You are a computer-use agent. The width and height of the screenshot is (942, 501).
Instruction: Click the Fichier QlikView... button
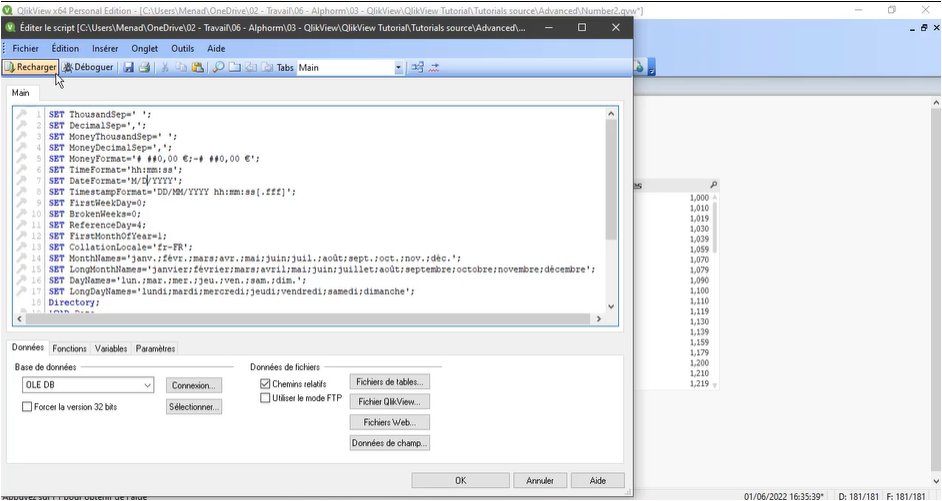[x=389, y=402]
